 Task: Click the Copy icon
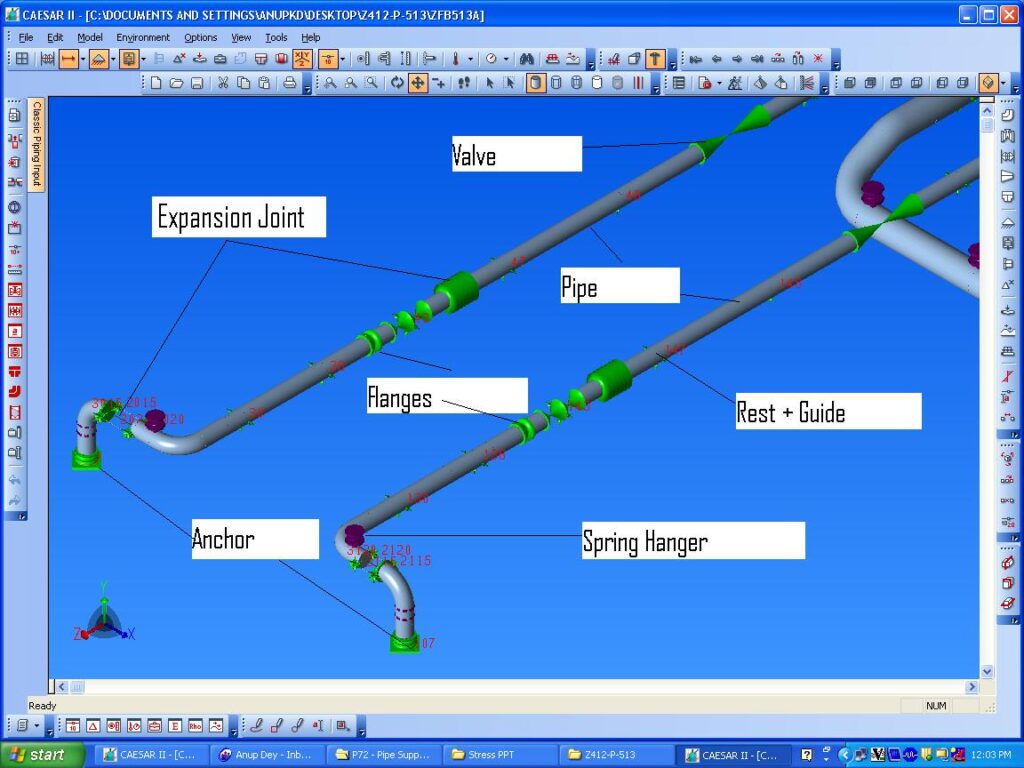(x=243, y=83)
